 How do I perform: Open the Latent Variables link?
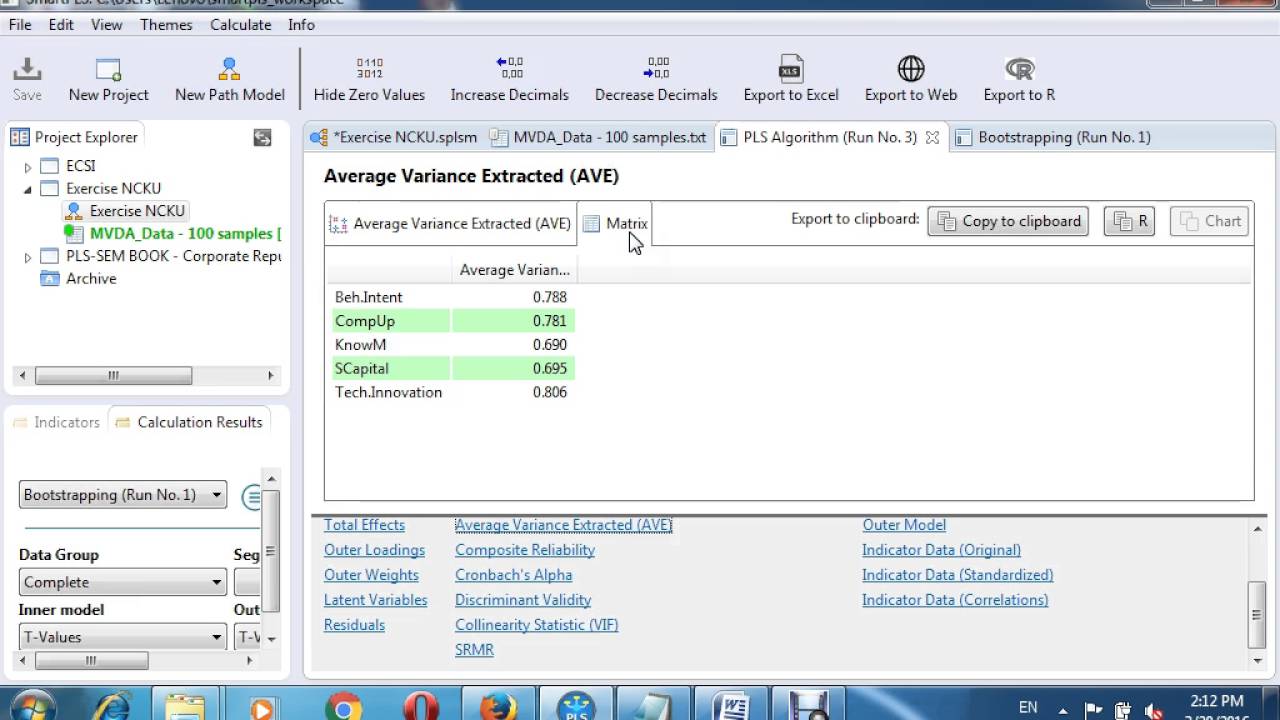pos(375,600)
